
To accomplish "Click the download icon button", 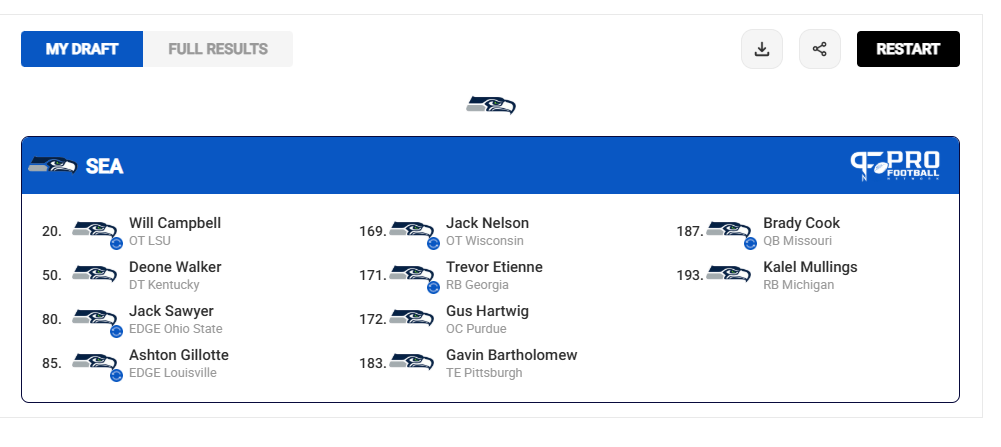I will (762, 49).
